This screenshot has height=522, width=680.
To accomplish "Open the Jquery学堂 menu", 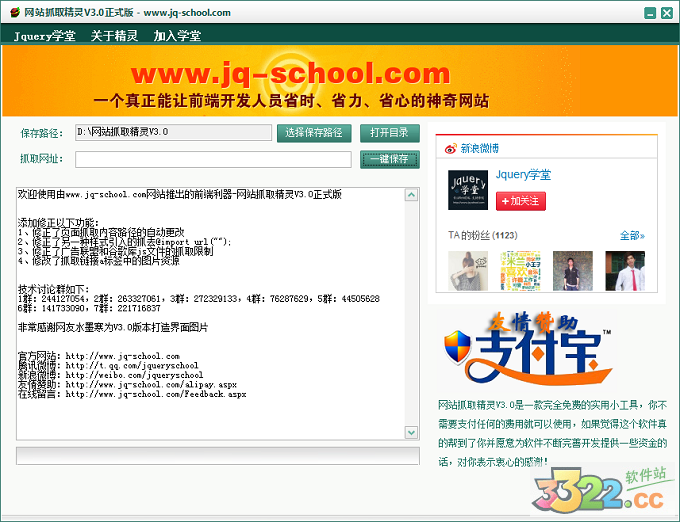I will point(45,36).
